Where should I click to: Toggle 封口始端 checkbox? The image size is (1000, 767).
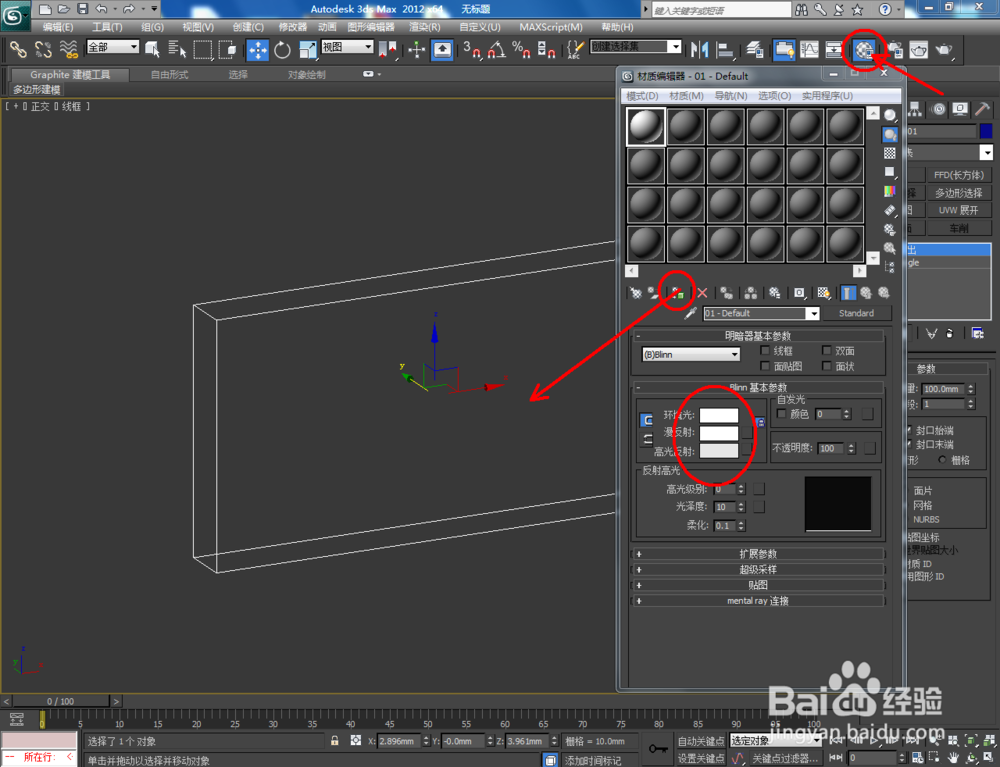pyautogui.click(x=909, y=430)
